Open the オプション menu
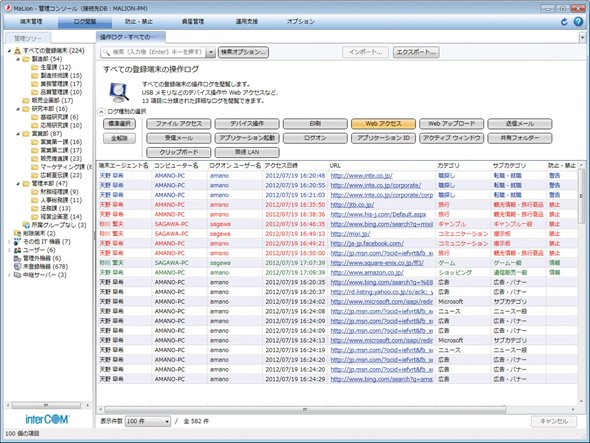Image resolution: width=590 pixels, height=443 pixels. pos(301,22)
